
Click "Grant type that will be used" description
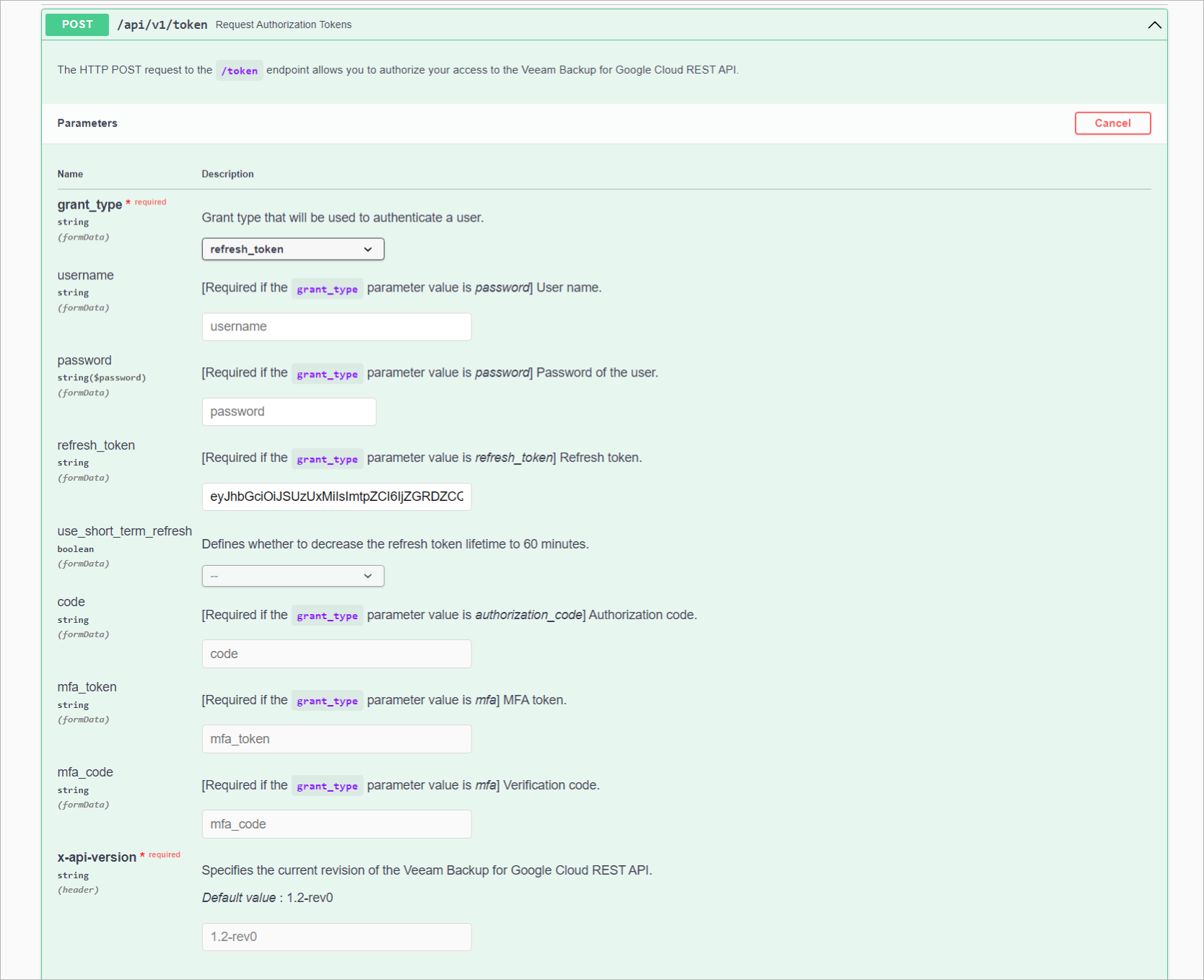coord(342,218)
